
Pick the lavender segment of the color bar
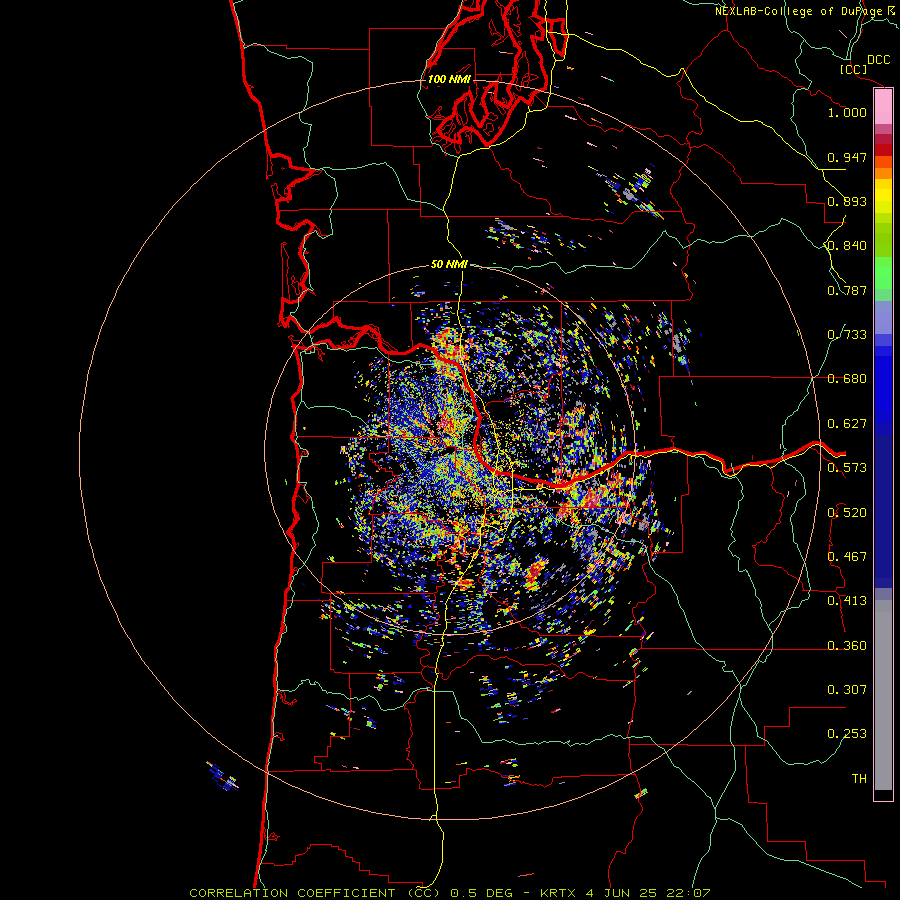tap(883, 317)
